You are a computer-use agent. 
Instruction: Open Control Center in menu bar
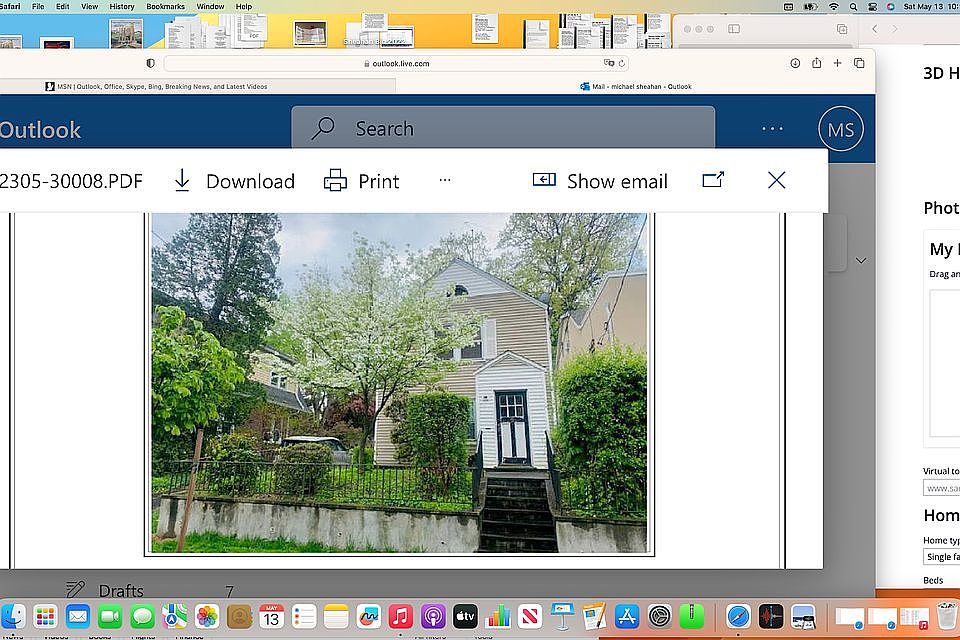[872, 6]
